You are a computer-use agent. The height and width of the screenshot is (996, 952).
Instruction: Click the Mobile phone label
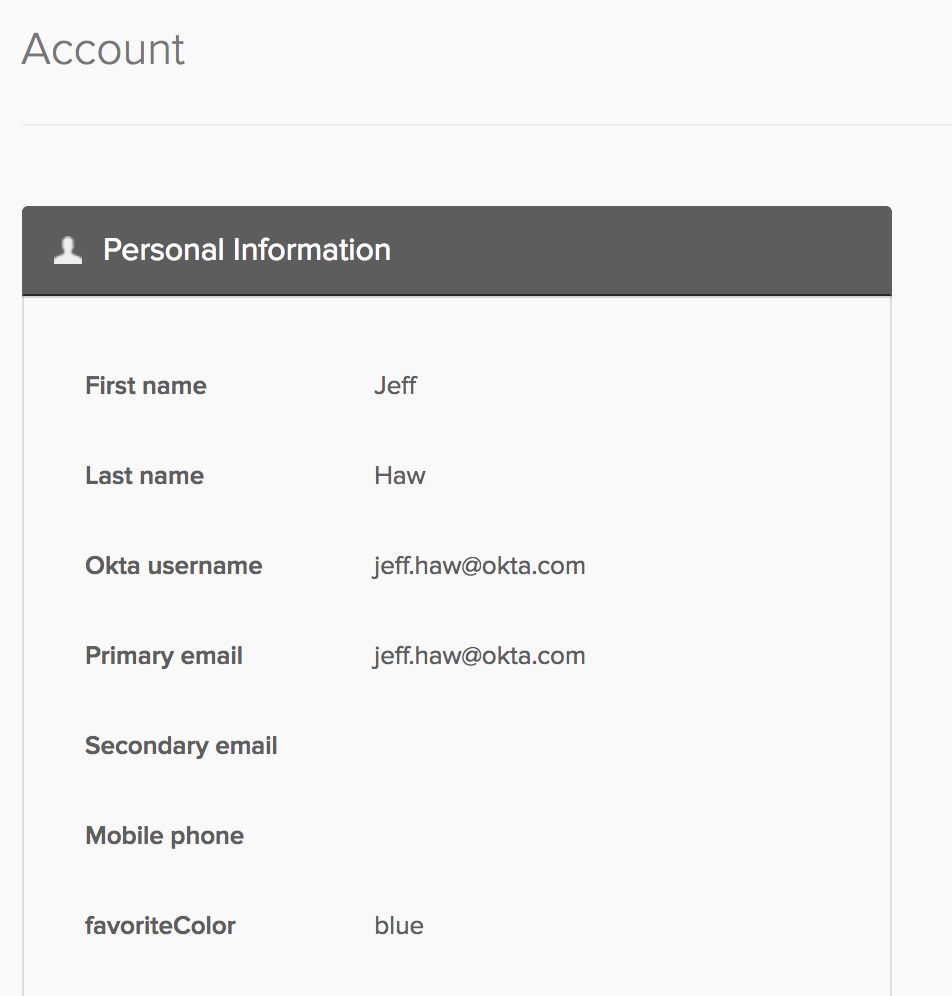click(x=164, y=836)
